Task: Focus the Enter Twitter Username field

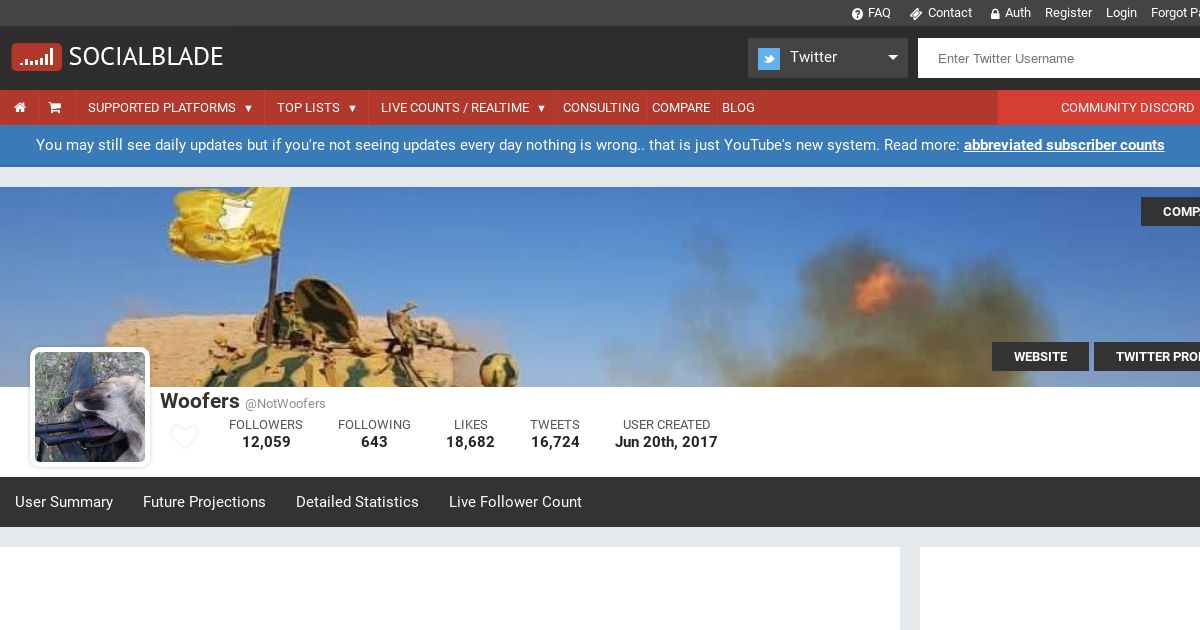Action: tap(1059, 58)
